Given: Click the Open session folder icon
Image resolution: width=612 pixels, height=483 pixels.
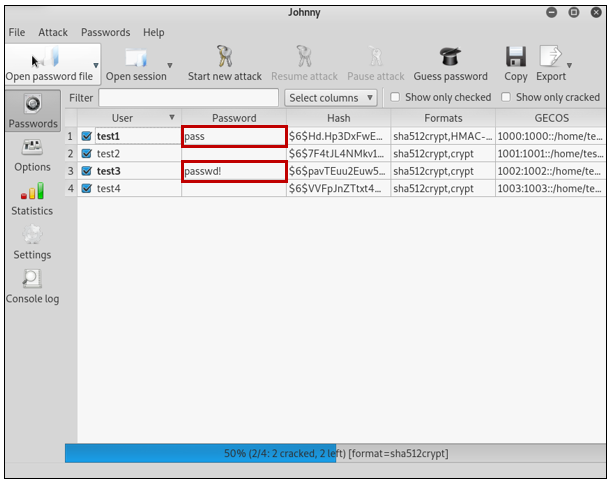Looking at the screenshot, I should pos(135,57).
